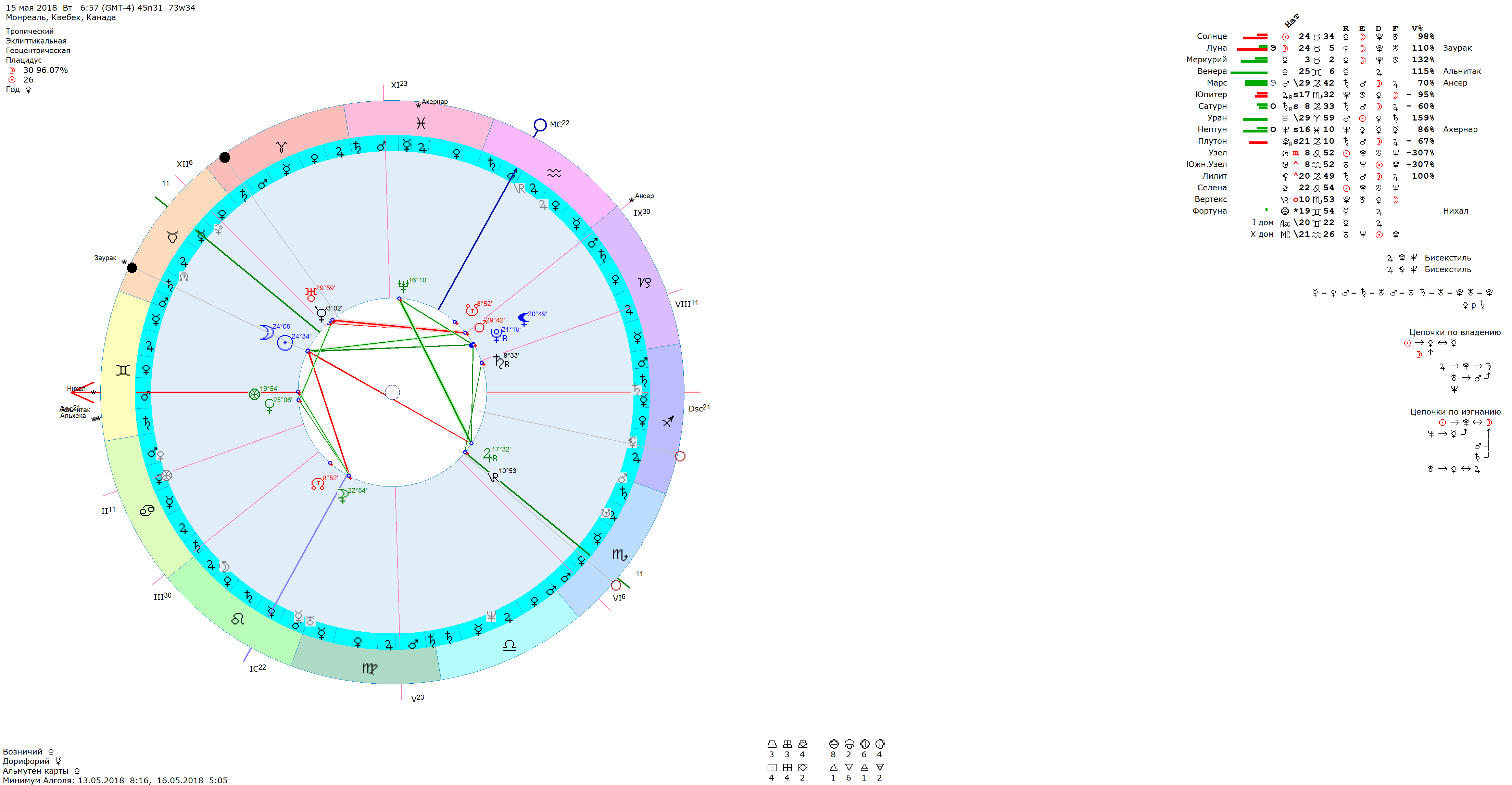The width and height of the screenshot is (1512, 785).
Task: Click the Pisces sign glyph on outer ring
Action: click(420, 123)
